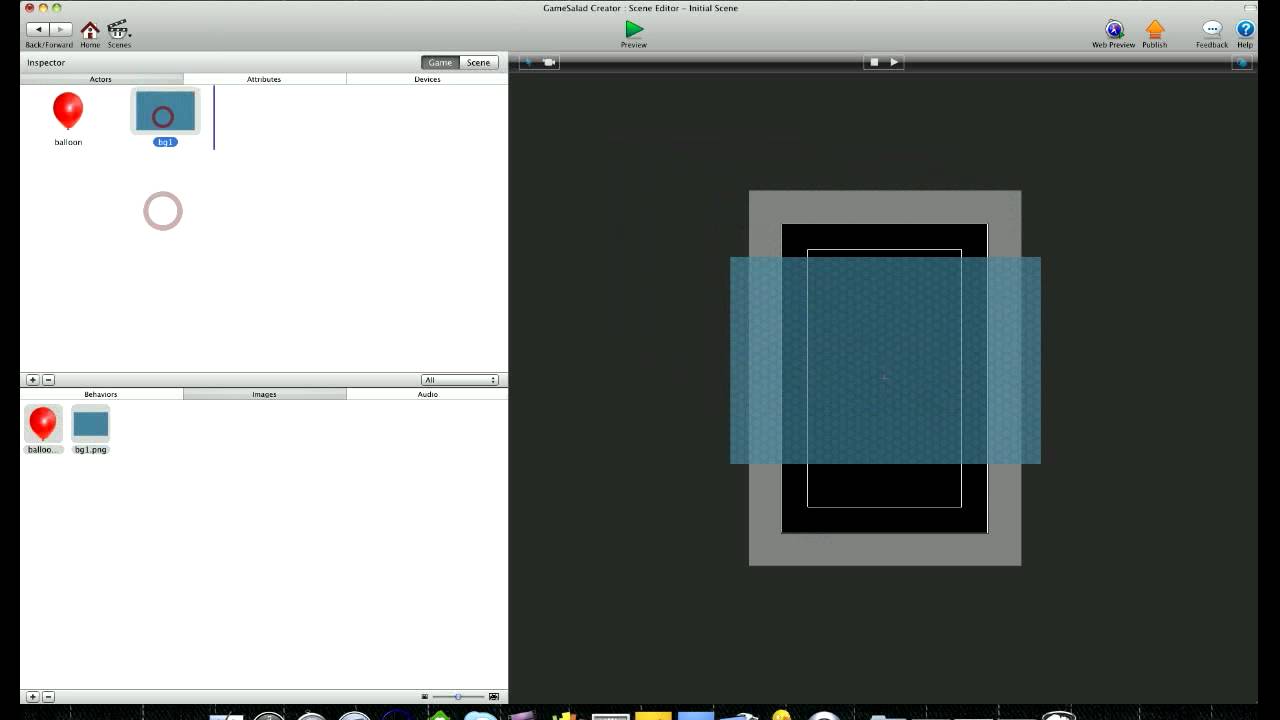Select the blue bg1 actor in scene

pos(885,360)
